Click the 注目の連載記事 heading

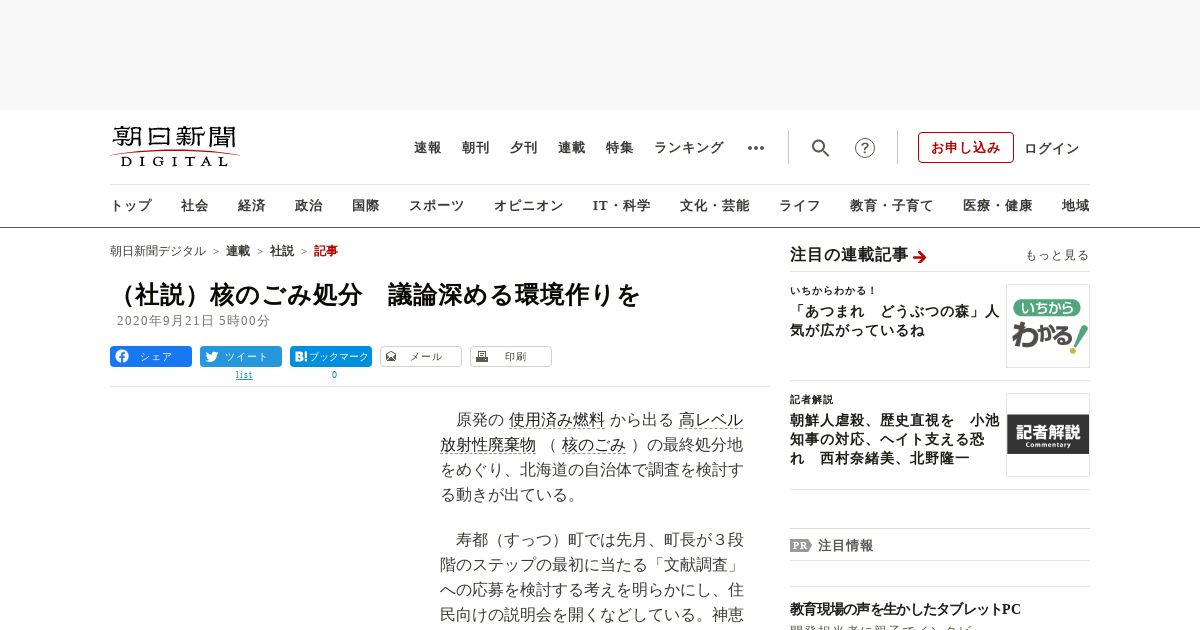(x=849, y=255)
